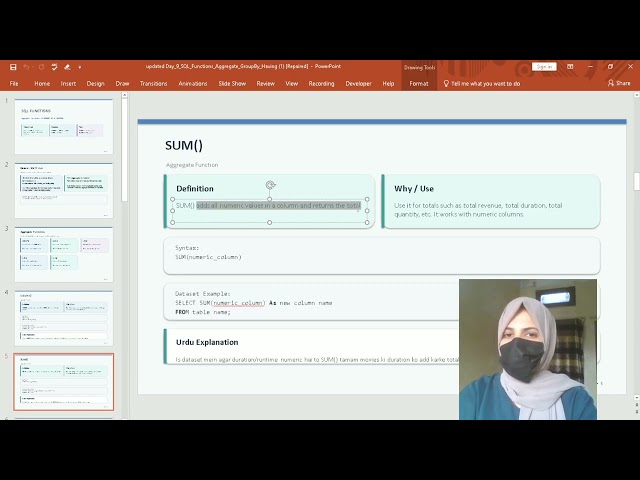Click the Share button
The height and width of the screenshot is (480, 640).
(x=619, y=83)
